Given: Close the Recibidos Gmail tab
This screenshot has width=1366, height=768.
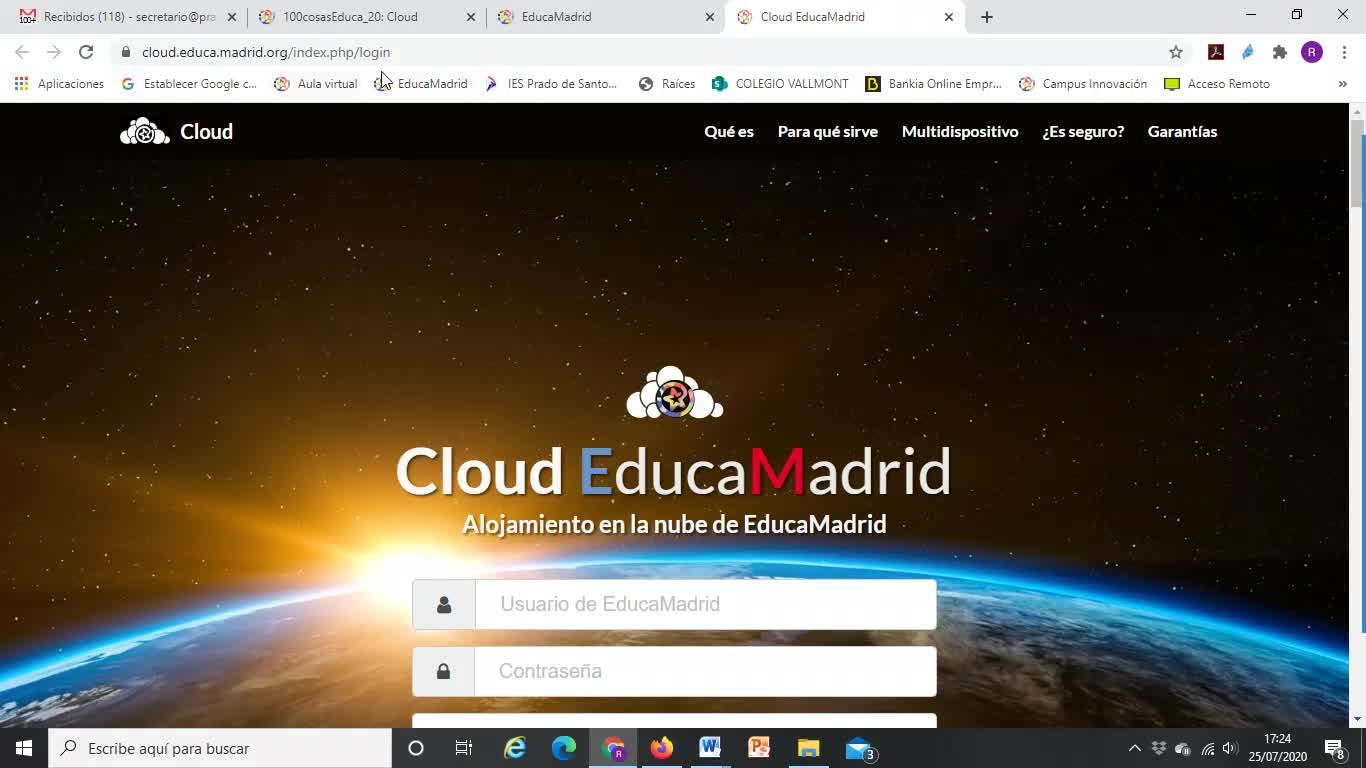Looking at the screenshot, I should point(232,17).
